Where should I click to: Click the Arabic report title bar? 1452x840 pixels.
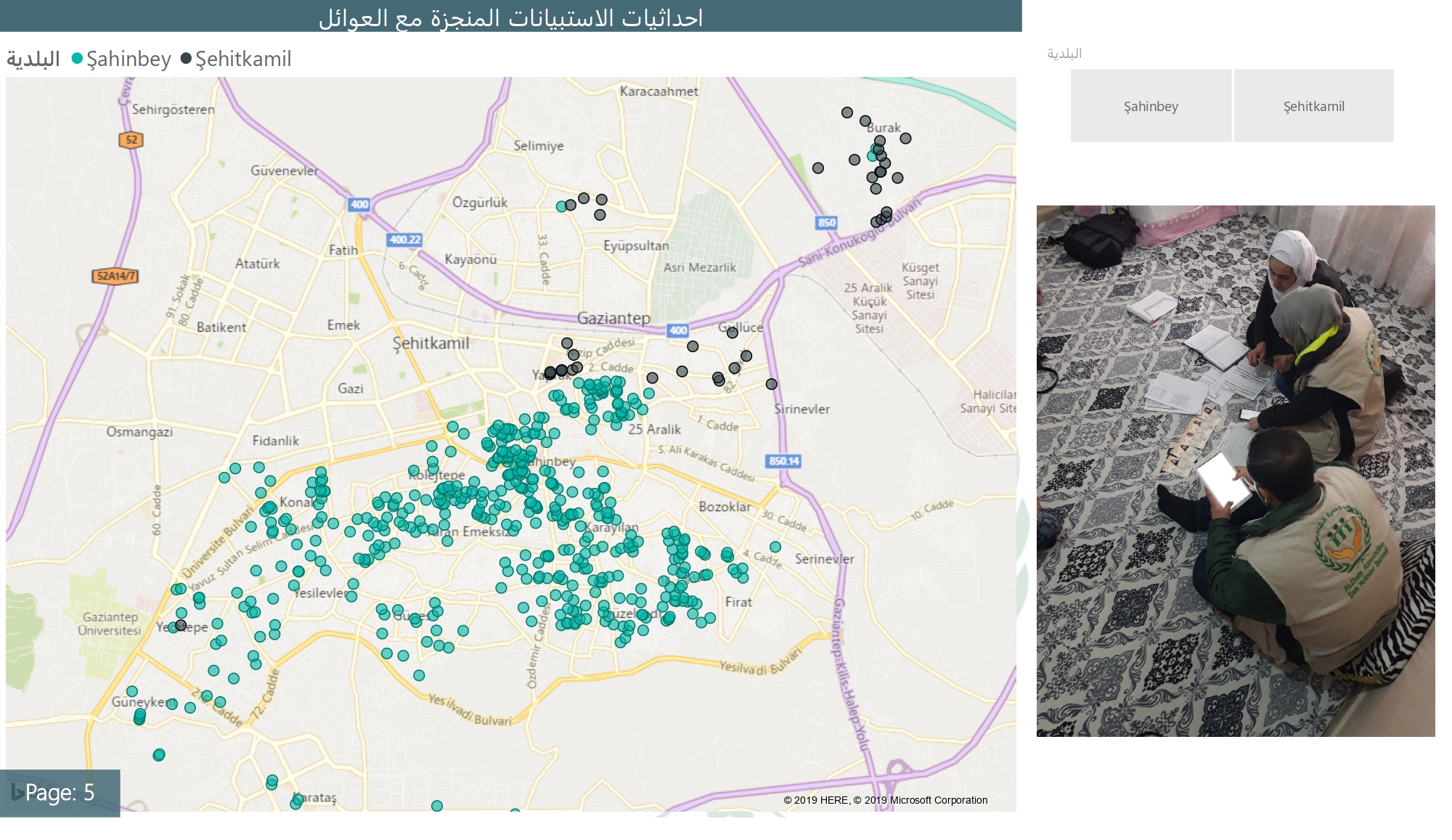[x=510, y=16]
